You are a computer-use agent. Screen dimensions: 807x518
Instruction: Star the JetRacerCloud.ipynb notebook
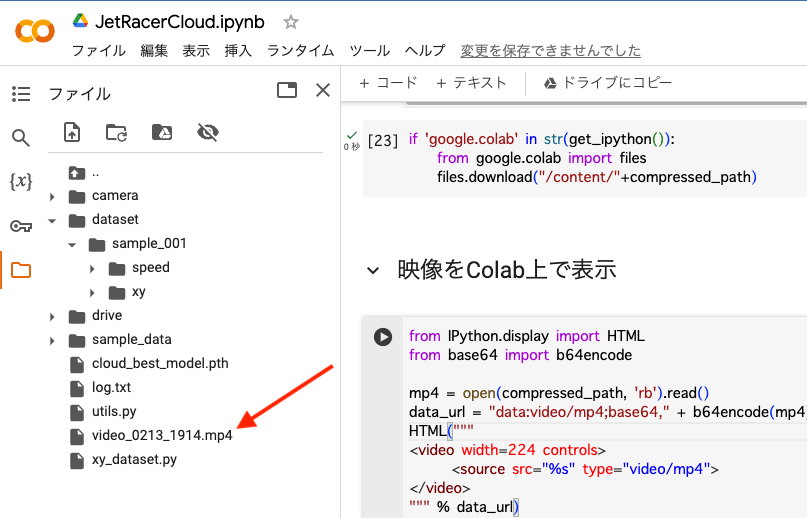coord(291,22)
